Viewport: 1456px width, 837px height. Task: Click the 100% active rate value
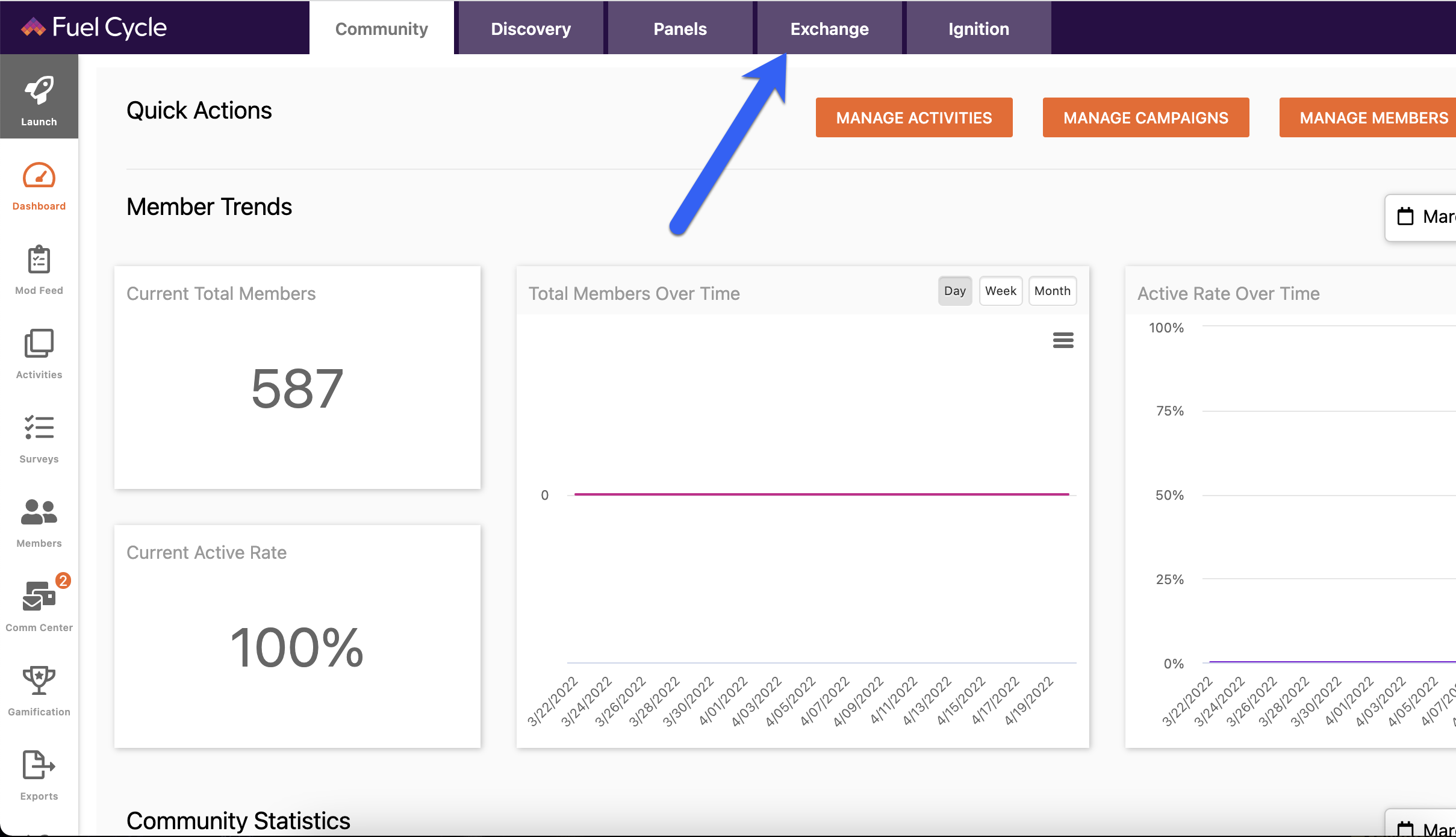(x=297, y=648)
